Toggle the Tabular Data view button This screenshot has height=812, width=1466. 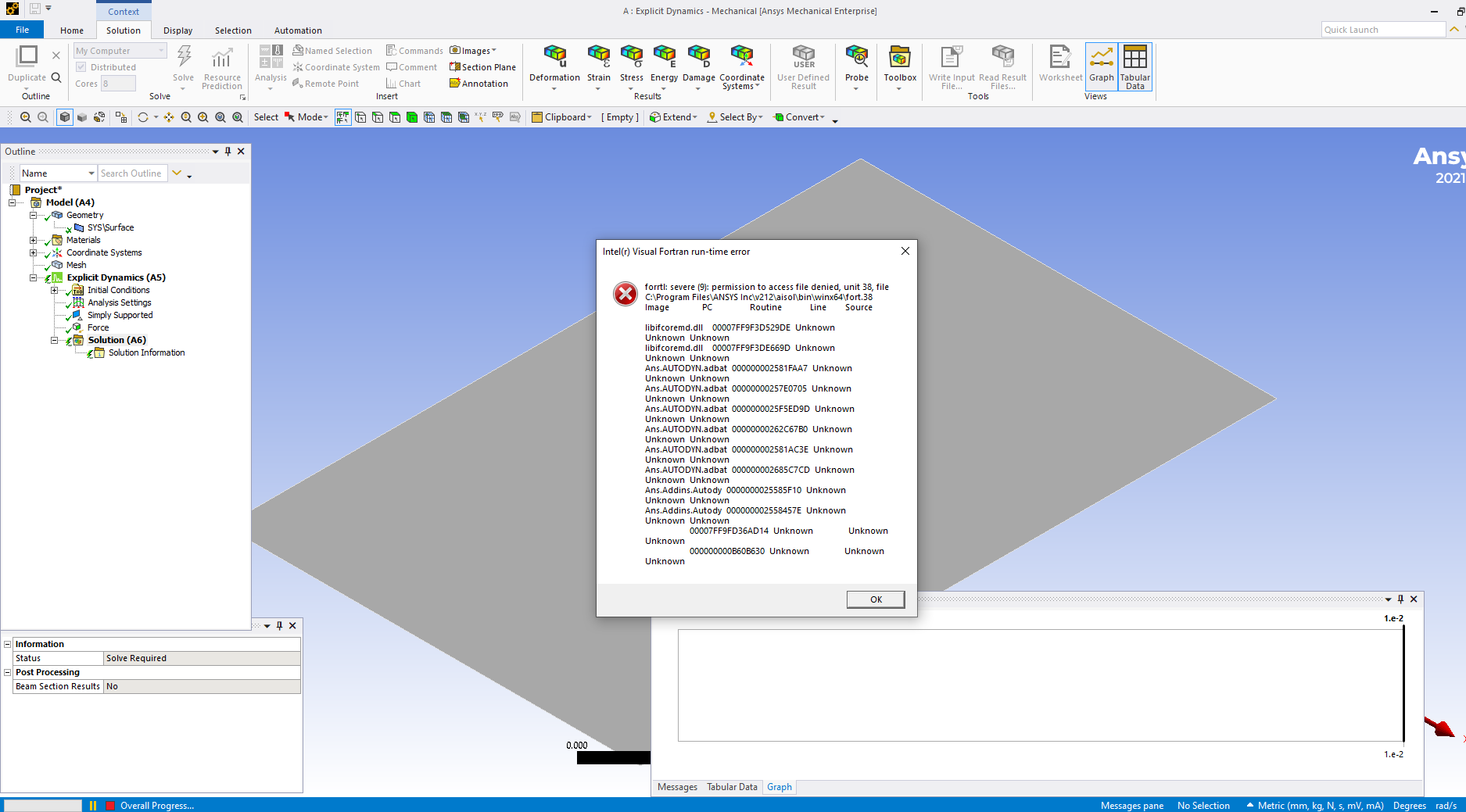(x=1135, y=66)
